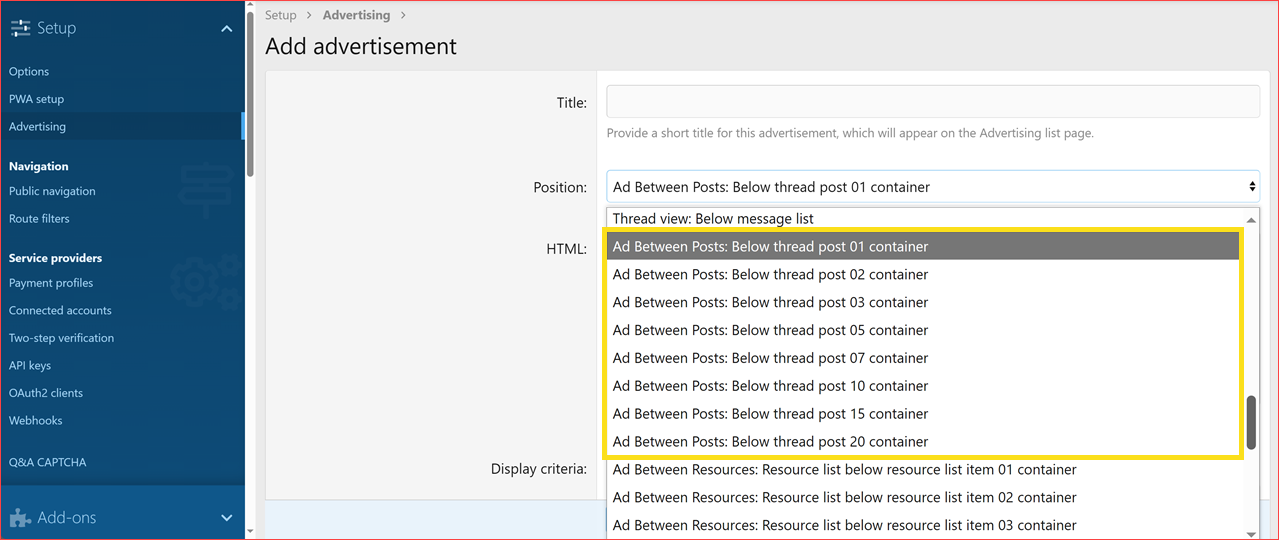Open the Position dropdown selector
1279x540 pixels.
(932, 187)
